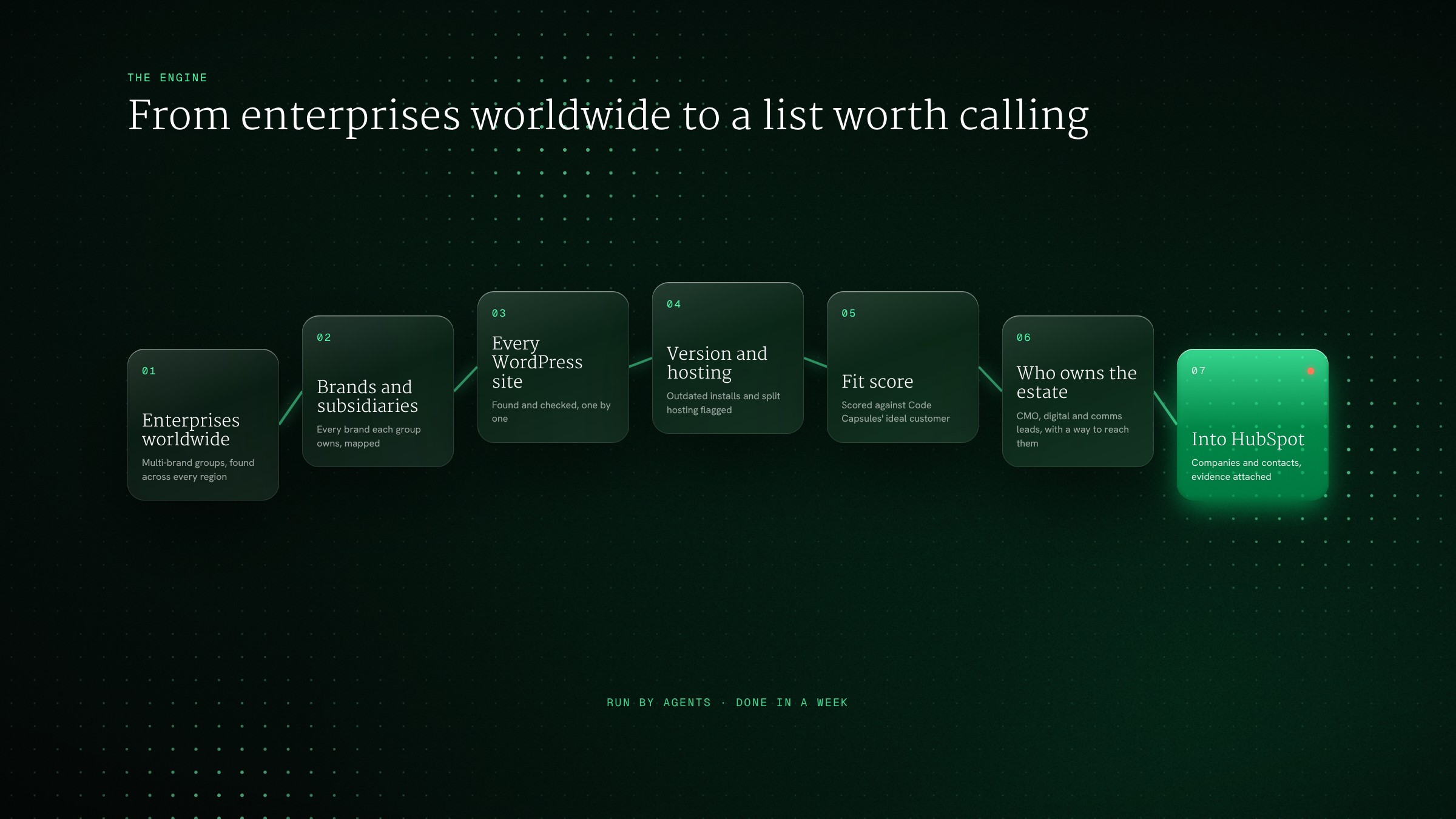Select the 'Who owns the estate' card heading

point(1076,382)
